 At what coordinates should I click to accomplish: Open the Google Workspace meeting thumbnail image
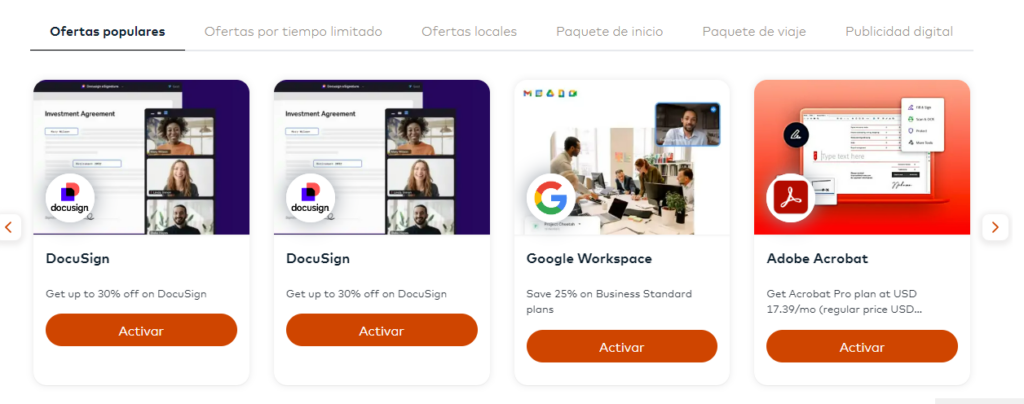pos(688,124)
